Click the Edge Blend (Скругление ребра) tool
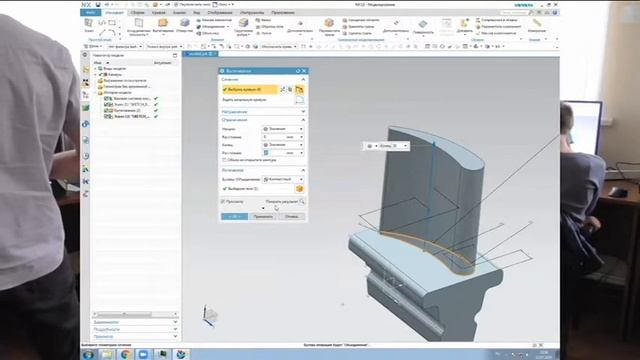Screen dimensions: 640x360 (x=244, y=27)
